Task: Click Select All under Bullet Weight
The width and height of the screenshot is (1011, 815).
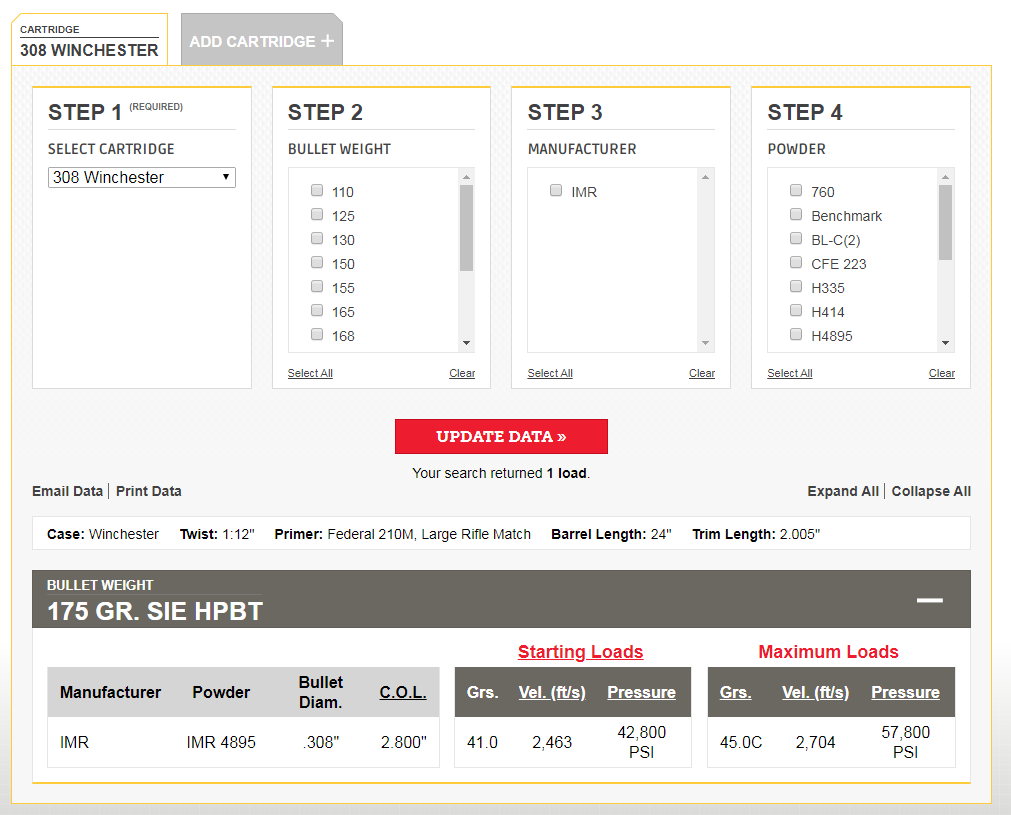Action: click(x=310, y=373)
